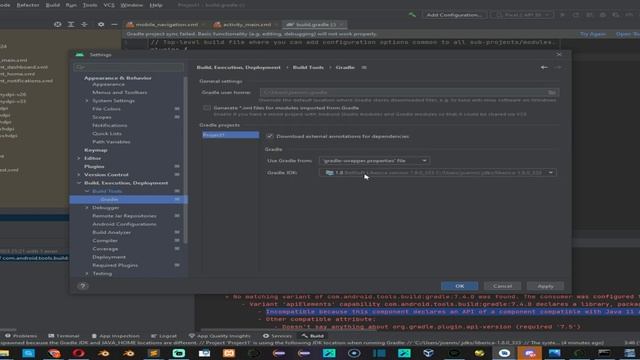Open the Logcat tool window
Viewport: 640px width, 360px height.
(x=164, y=336)
